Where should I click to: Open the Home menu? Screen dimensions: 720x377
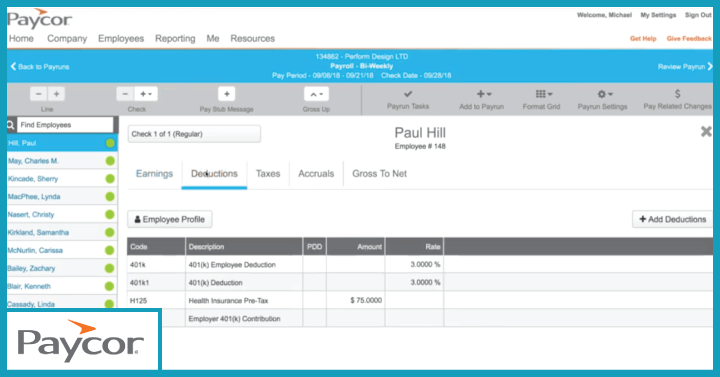[x=21, y=39]
